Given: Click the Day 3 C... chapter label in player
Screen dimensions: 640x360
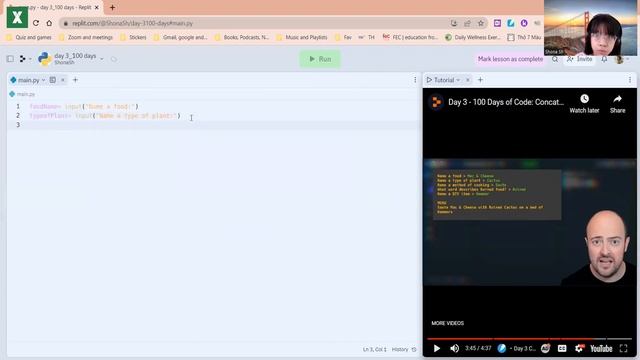Looking at the screenshot, I should point(524,349).
